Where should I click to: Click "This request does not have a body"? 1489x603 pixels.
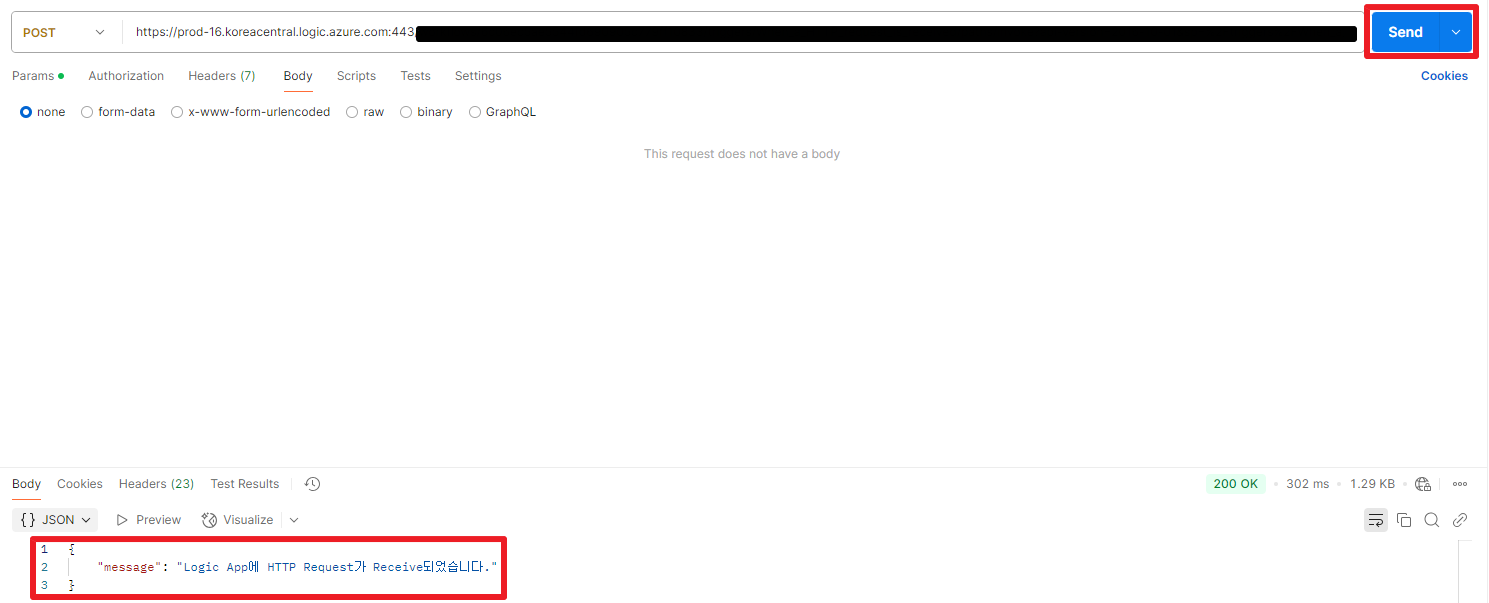point(742,154)
